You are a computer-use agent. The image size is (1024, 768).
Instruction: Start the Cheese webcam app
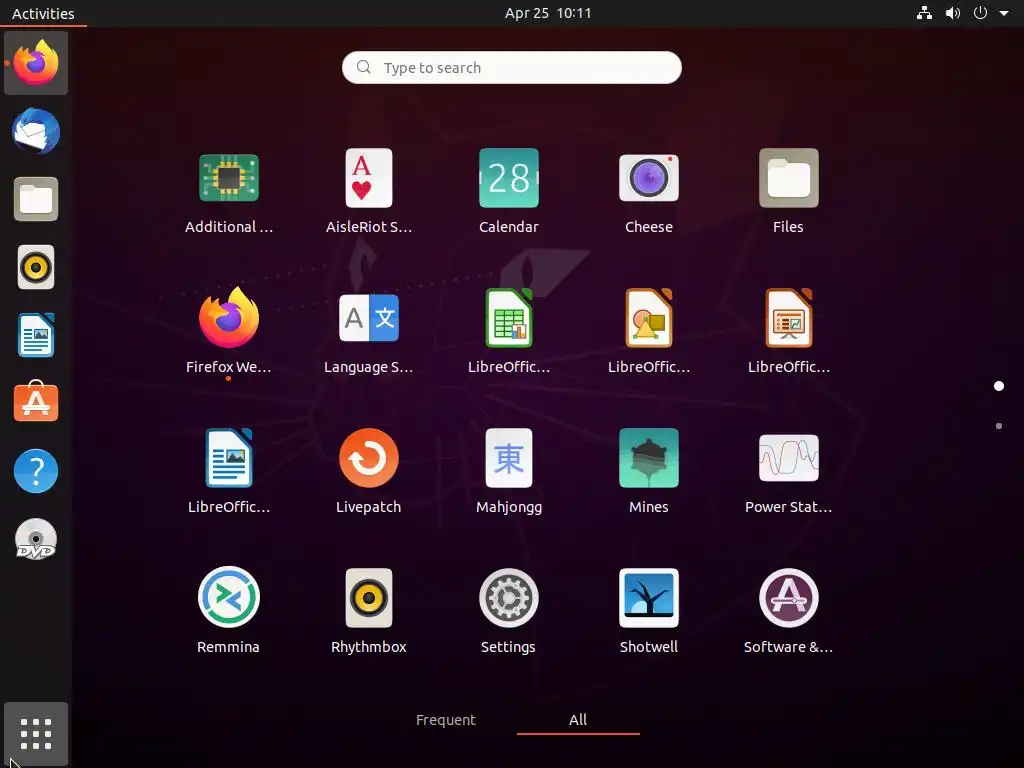(648, 178)
